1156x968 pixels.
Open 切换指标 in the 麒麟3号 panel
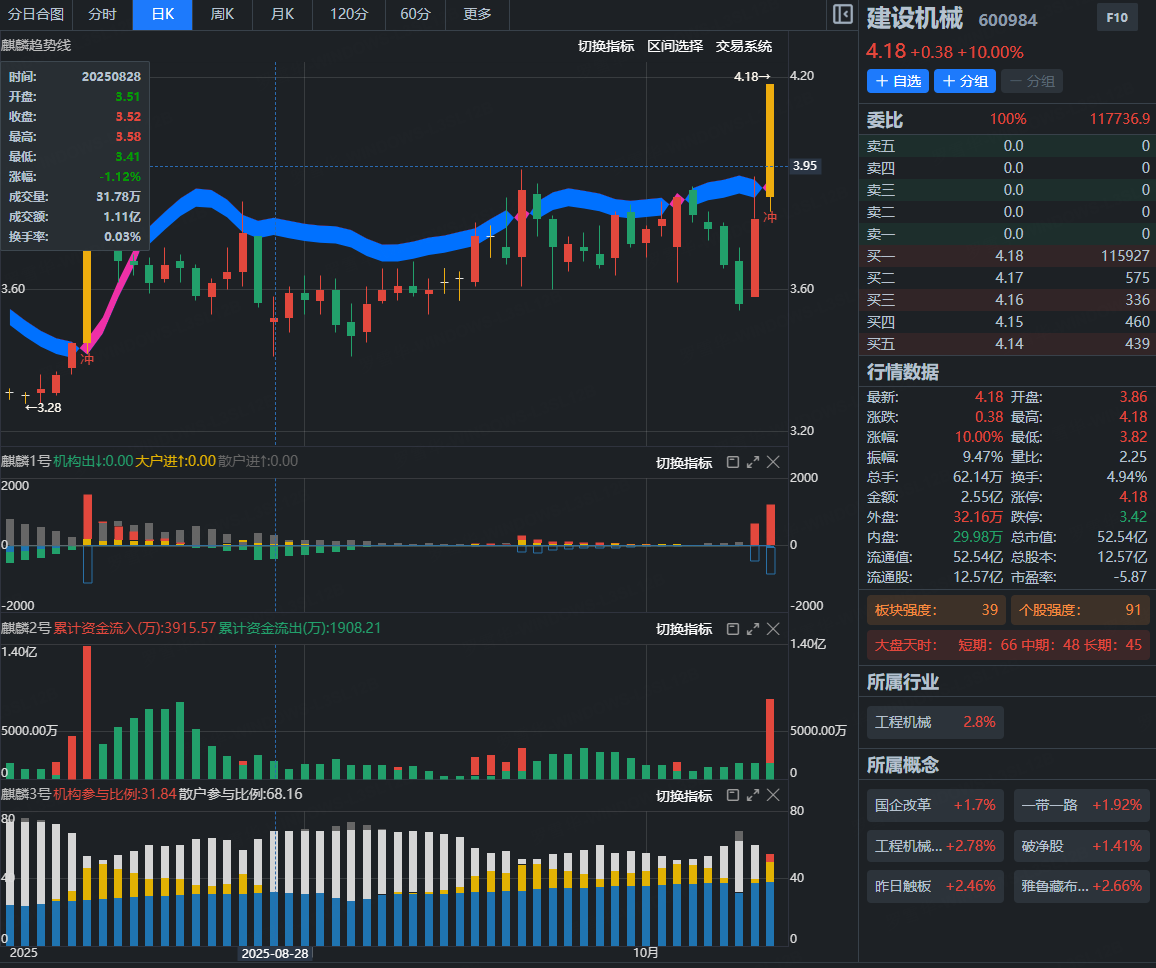[684, 796]
